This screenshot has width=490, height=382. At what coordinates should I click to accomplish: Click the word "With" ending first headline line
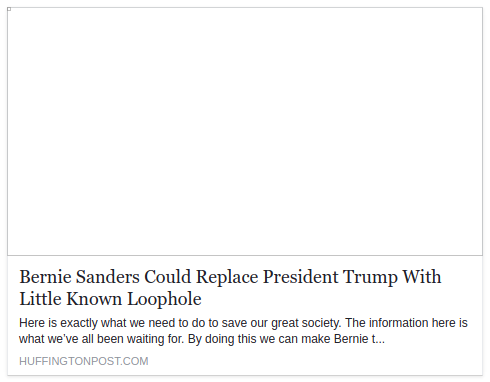422,277
